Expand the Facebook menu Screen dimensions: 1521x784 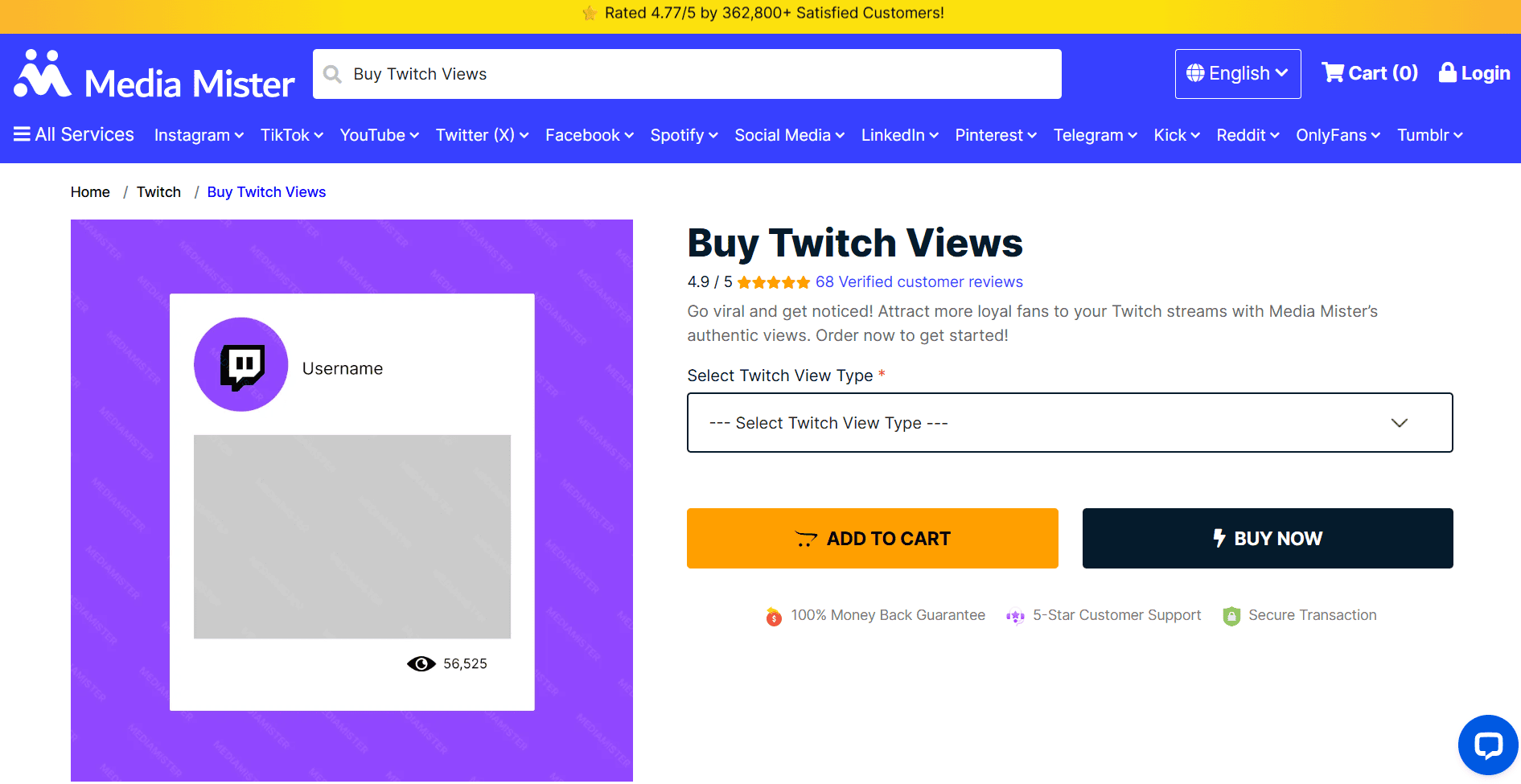coord(590,135)
